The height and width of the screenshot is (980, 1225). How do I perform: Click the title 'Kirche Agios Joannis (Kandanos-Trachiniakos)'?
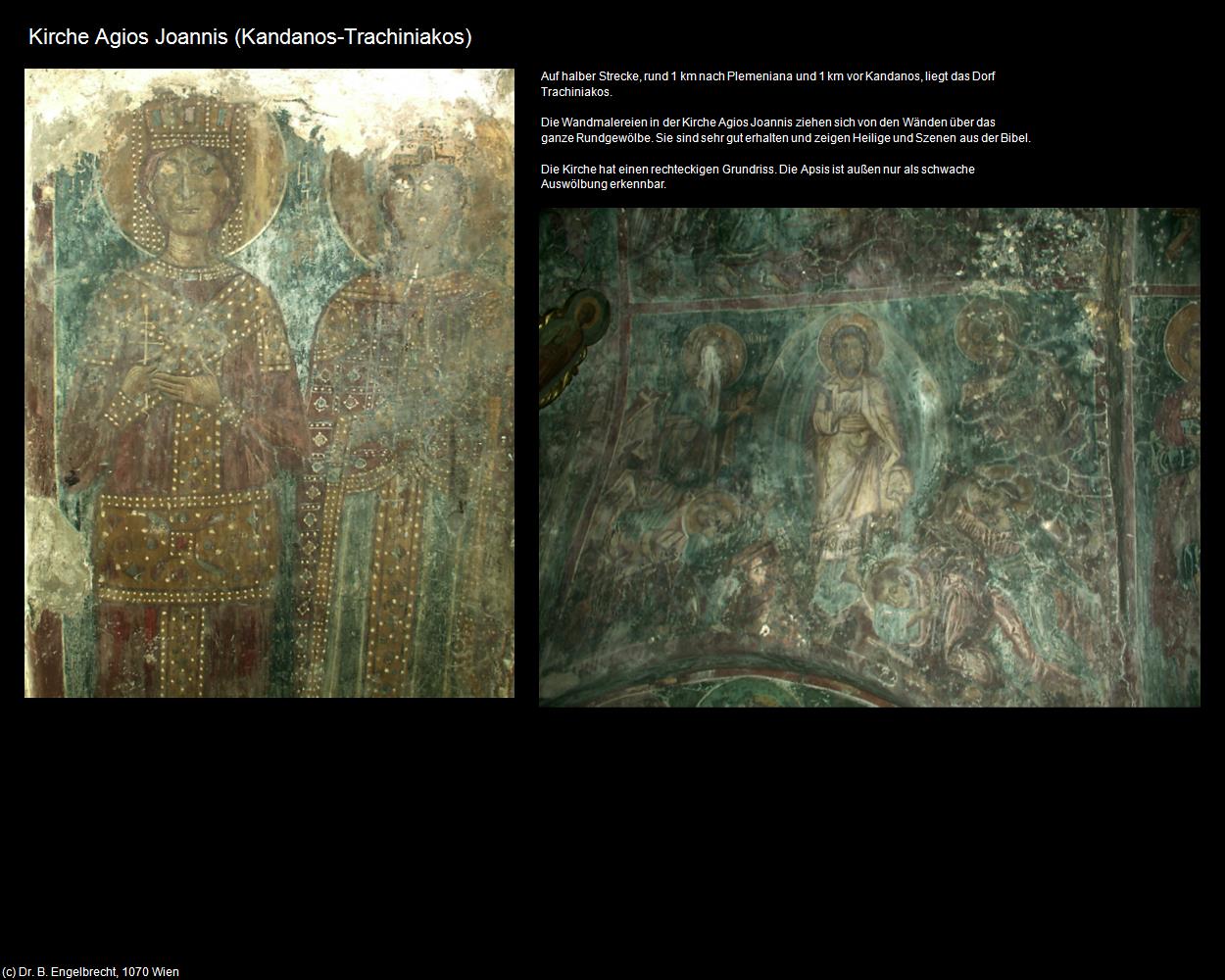(250, 37)
